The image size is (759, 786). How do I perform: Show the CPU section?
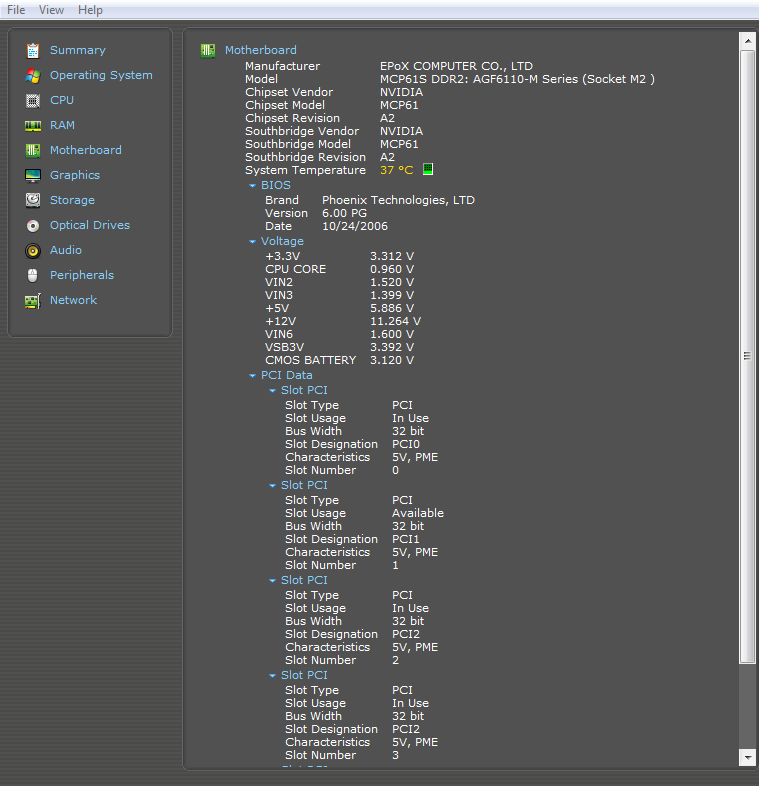pos(62,100)
